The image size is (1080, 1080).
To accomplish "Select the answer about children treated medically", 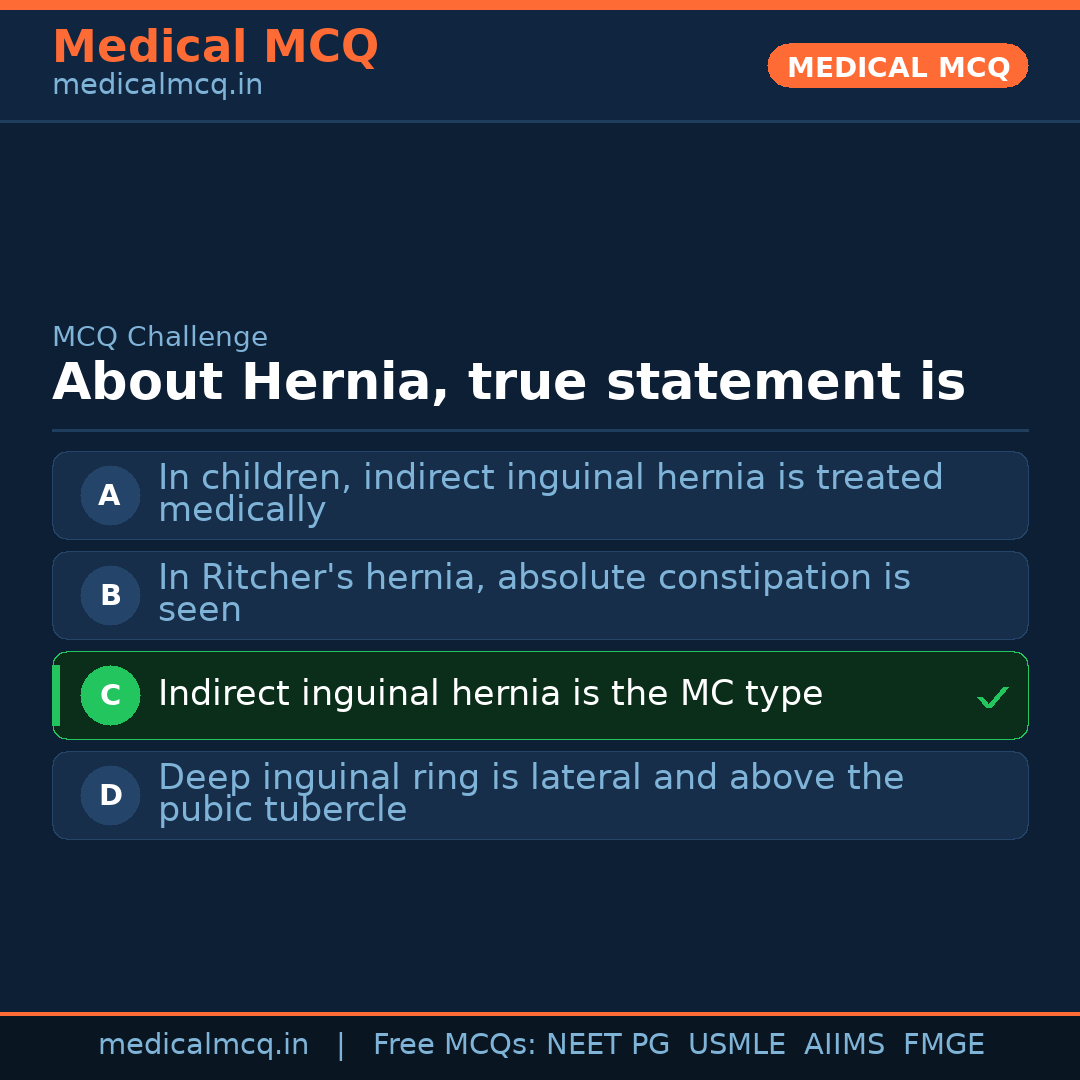I will 550,494.
